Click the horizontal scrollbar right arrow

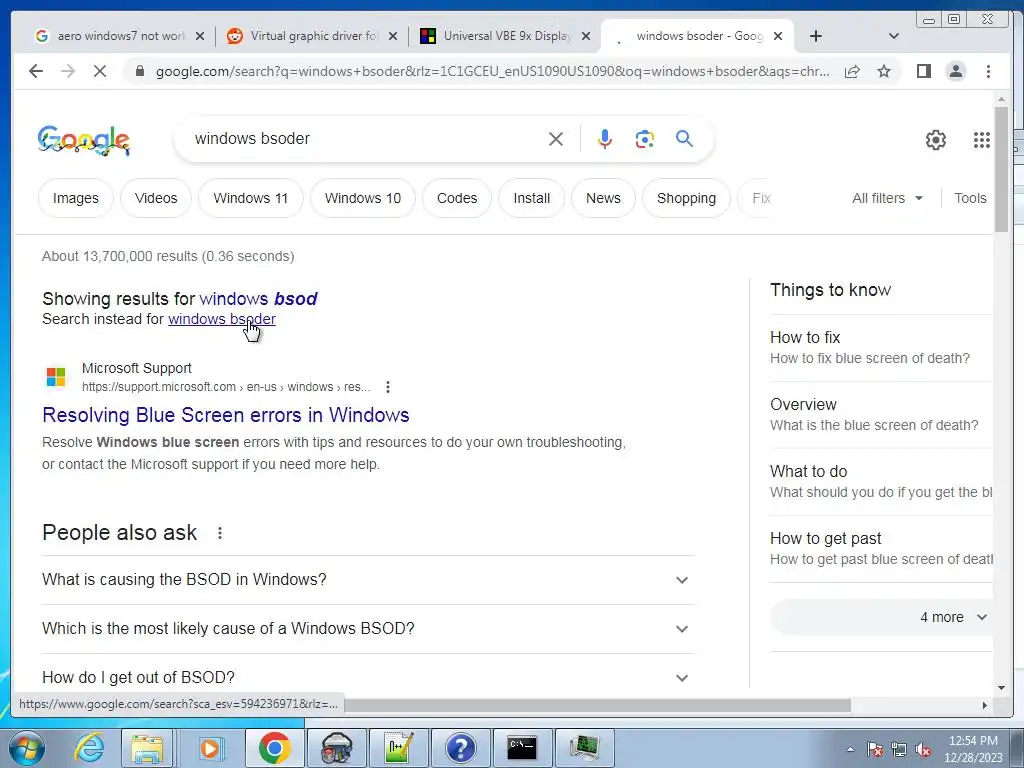[x=985, y=705]
